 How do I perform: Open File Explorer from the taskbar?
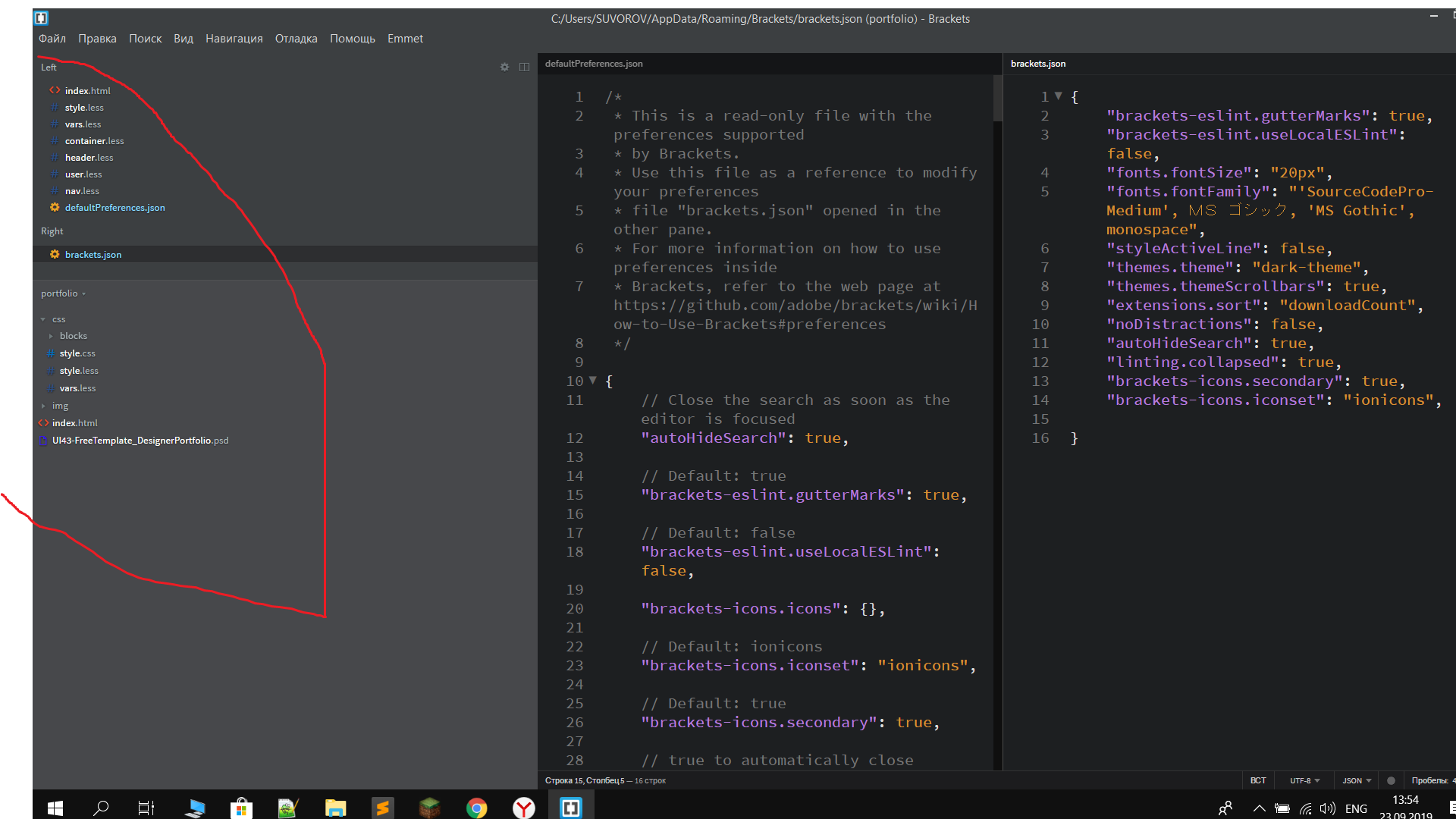pos(335,808)
